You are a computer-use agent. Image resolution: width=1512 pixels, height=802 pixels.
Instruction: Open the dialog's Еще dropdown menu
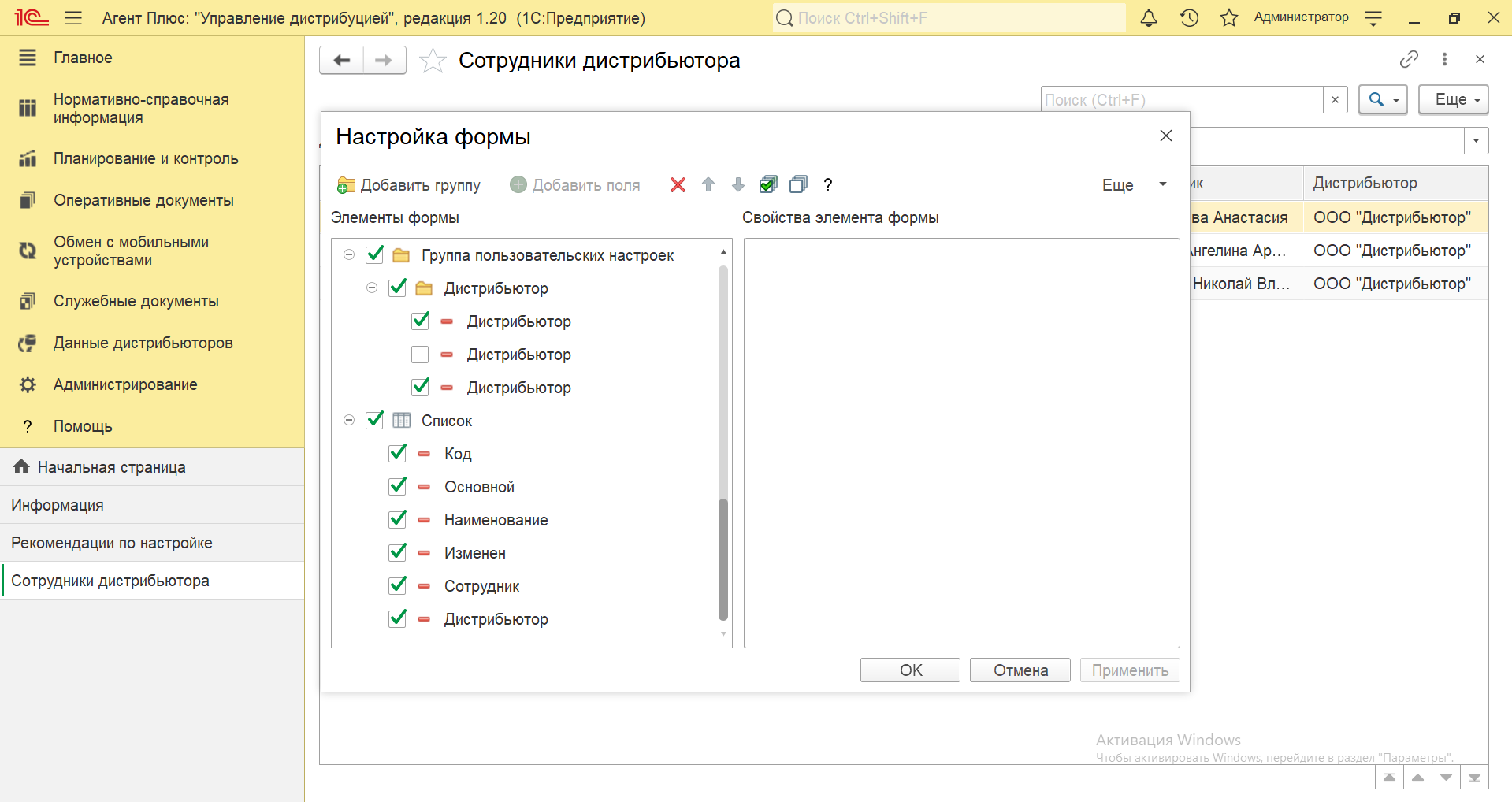click(x=1134, y=184)
